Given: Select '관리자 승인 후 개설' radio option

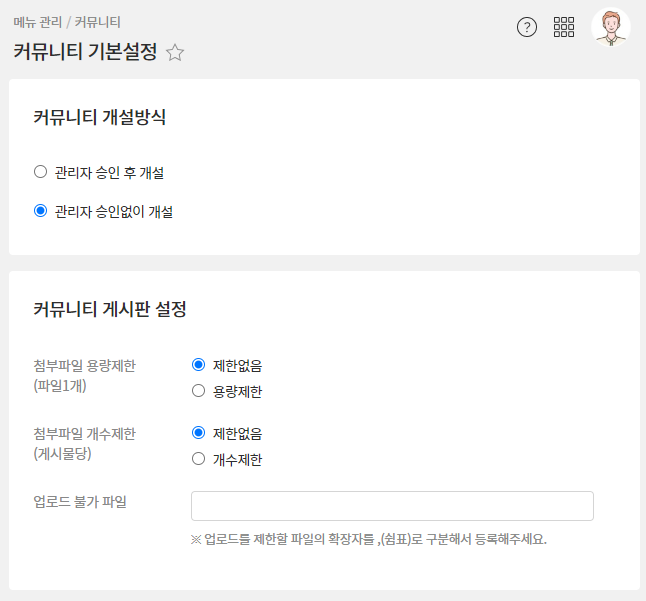Looking at the screenshot, I should (41, 172).
